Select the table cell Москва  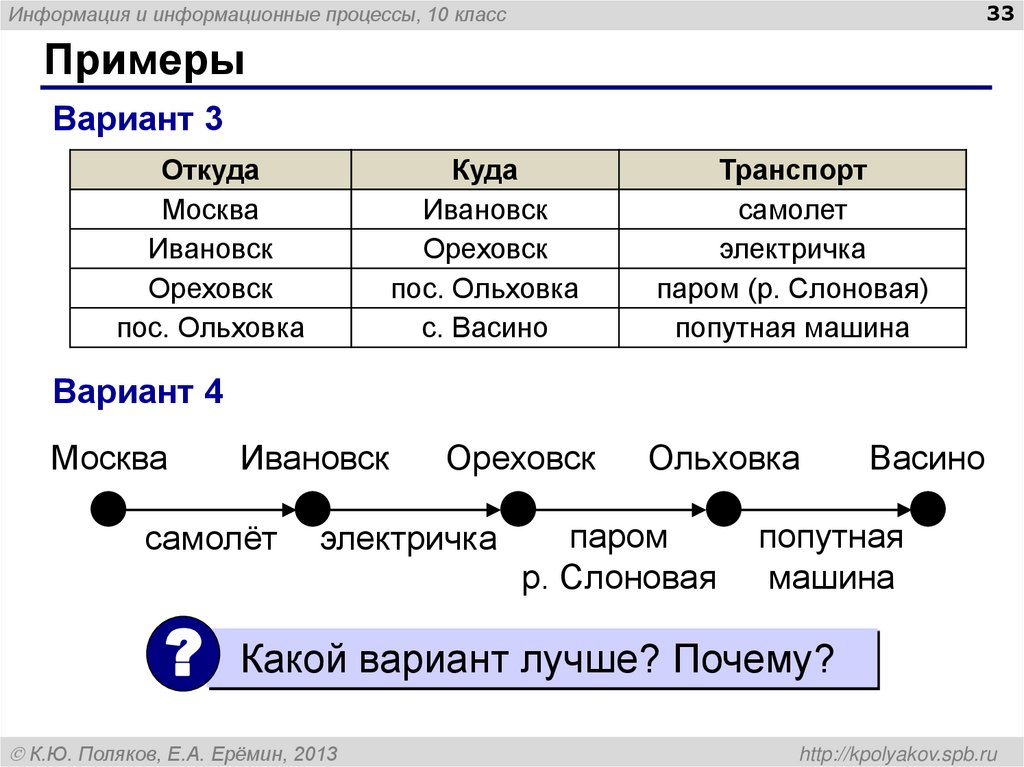[210, 208]
